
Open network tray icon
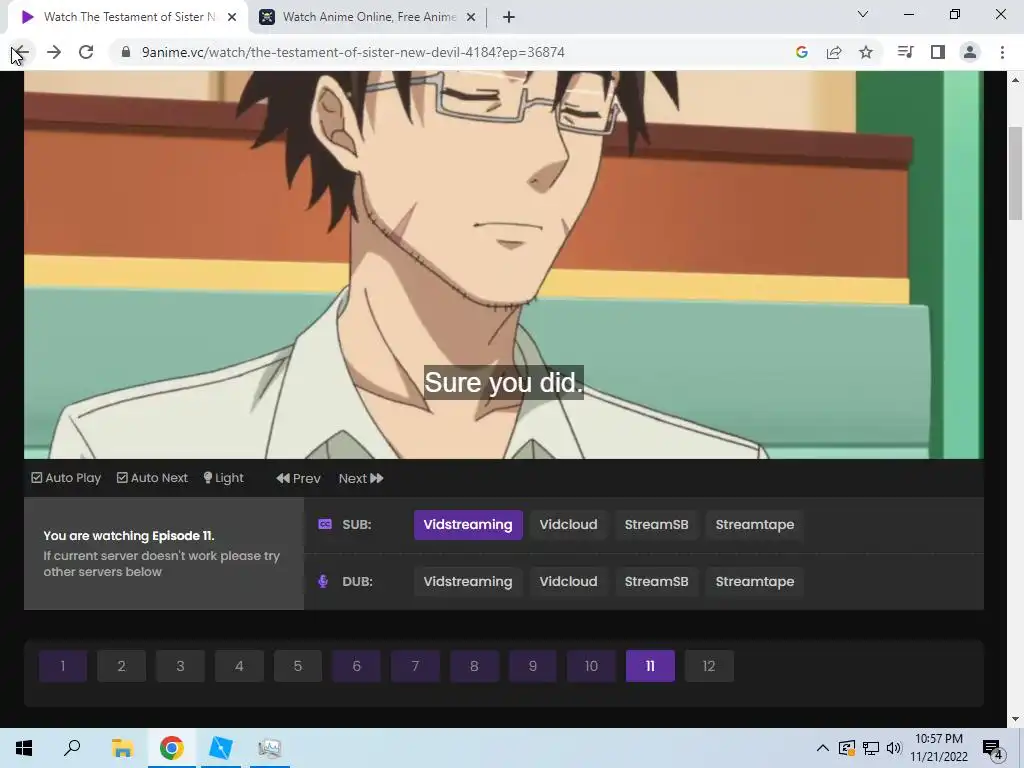pyautogui.click(x=871, y=748)
